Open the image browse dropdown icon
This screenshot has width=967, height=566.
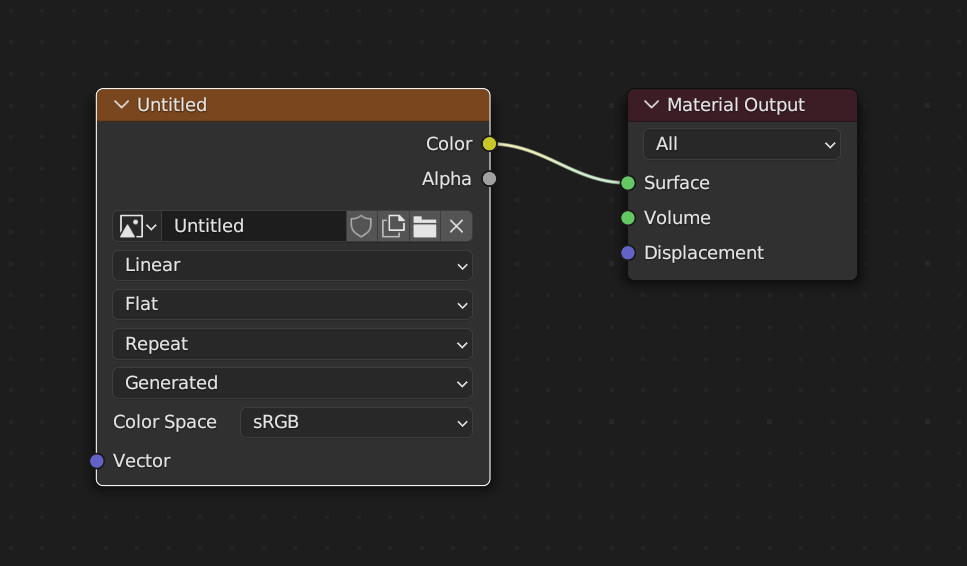(x=137, y=226)
